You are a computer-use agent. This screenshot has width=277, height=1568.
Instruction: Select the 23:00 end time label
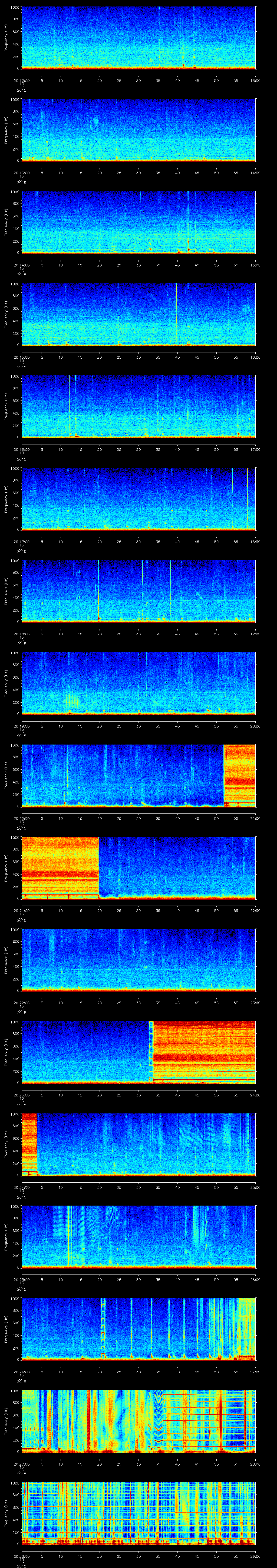click(x=255, y=1003)
